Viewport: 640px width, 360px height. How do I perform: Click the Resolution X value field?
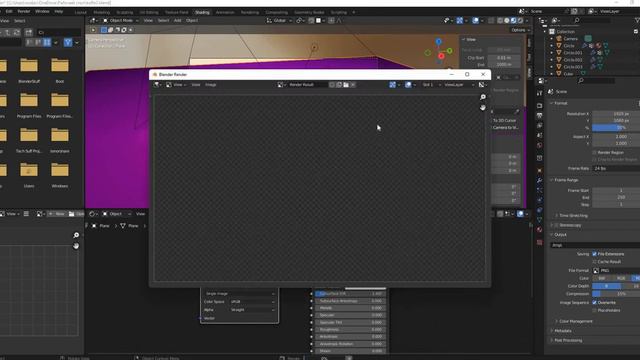click(x=616, y=114)
